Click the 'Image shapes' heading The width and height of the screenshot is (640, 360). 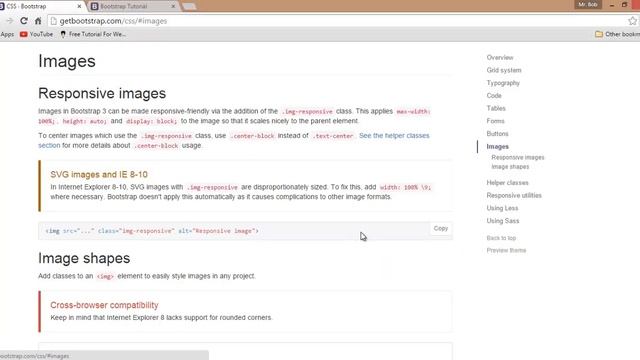84,258
